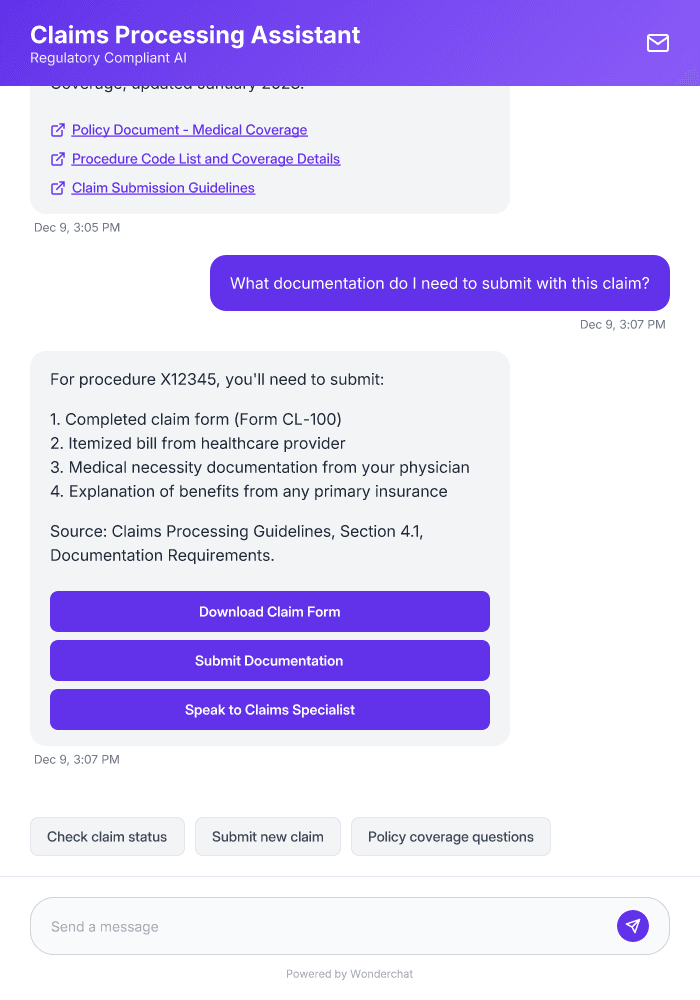Click the envelope icon in the header
The height and width of the screenshot is (1000, 700).
(658, 43)
